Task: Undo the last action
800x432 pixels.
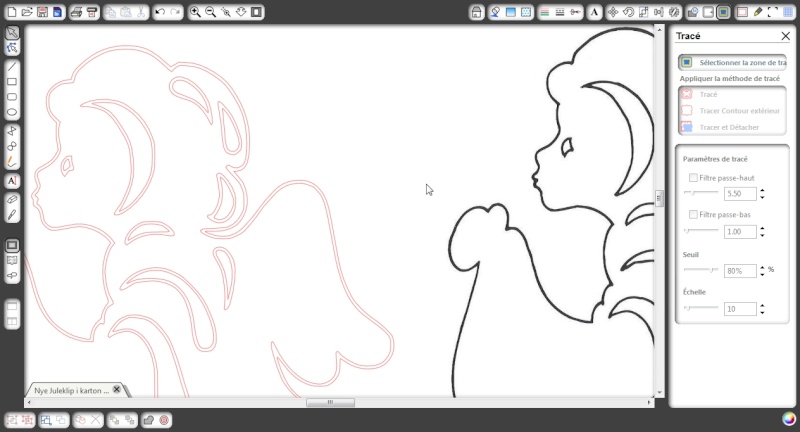Action: pos(160,12)
